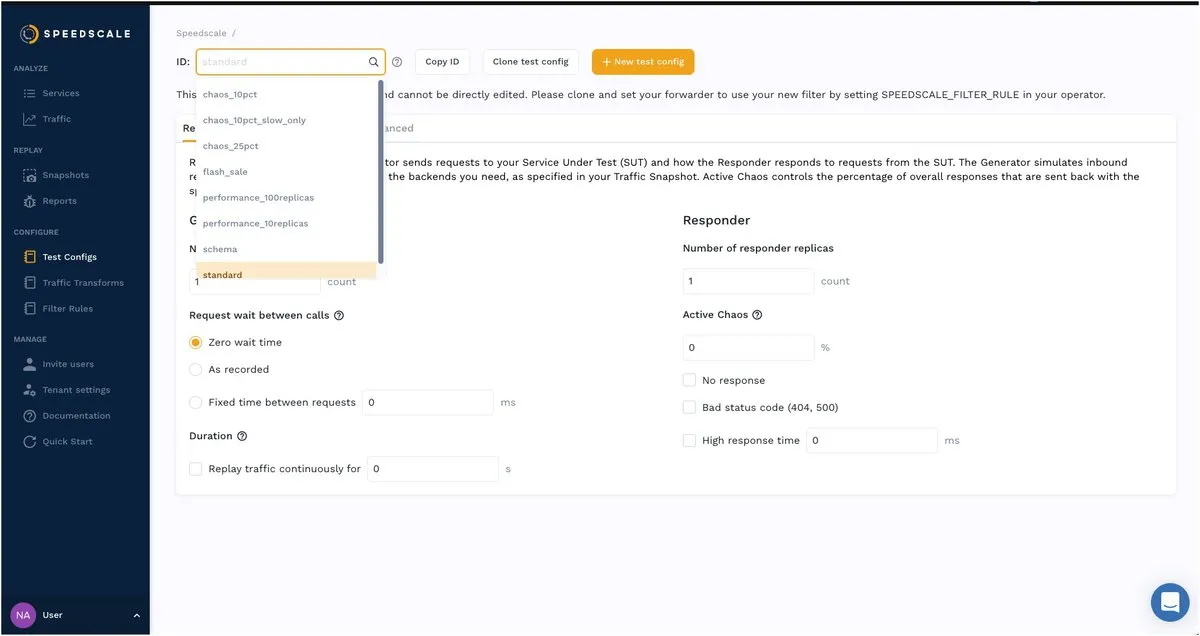The width and height of the screenshot is (1200, 636).
Task: Go to Traffic Transforms in sidebar
Action: pos(82,283)
